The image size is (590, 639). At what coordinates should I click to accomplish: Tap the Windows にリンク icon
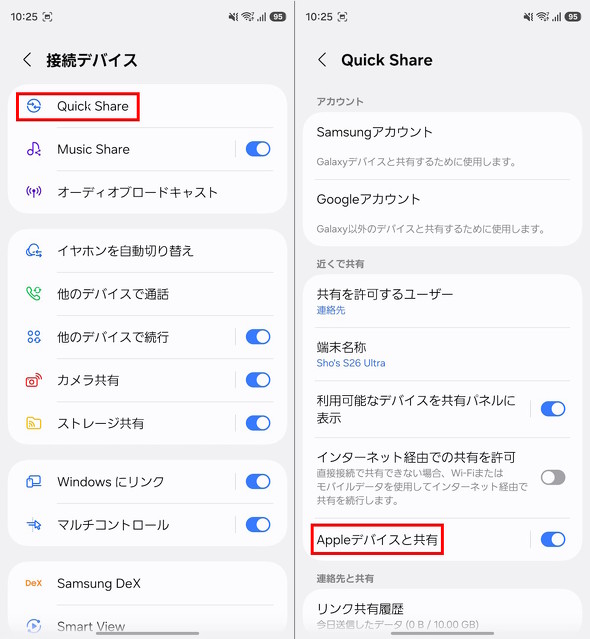33,482
